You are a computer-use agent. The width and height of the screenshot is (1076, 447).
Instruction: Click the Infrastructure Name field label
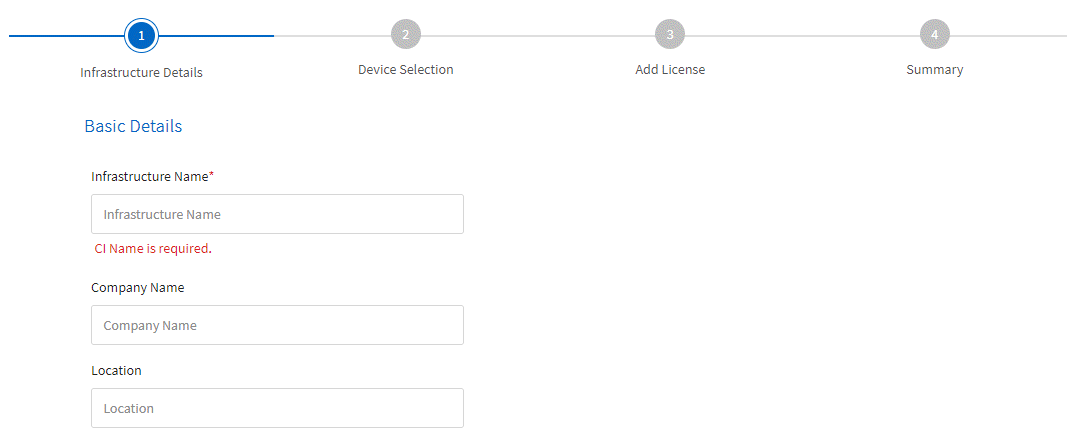(x=152, y=176)
